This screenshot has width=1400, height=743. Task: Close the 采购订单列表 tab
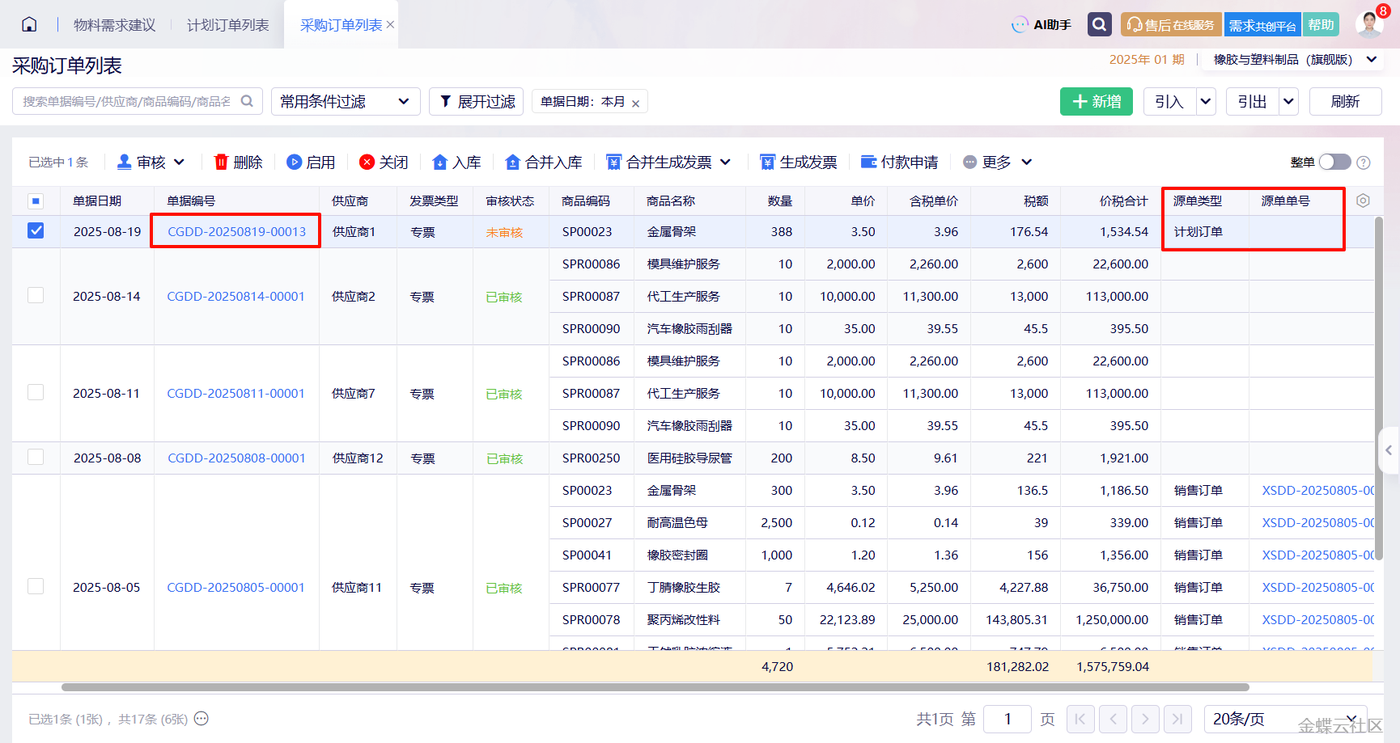click(390, 25)
